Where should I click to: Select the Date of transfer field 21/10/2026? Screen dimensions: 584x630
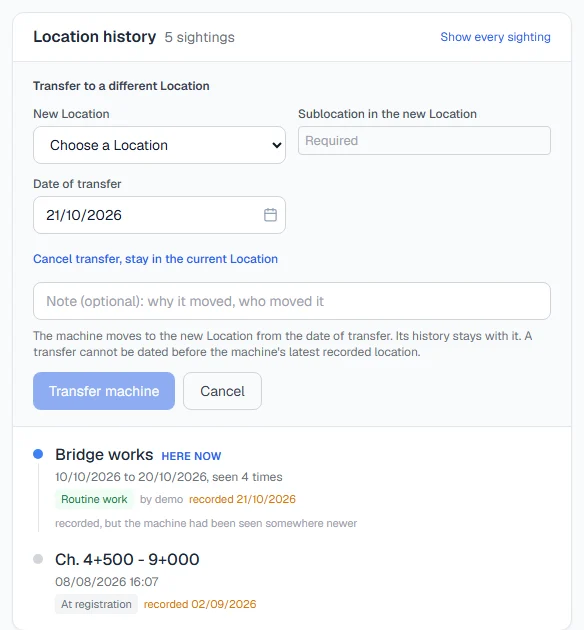click(159, 215)
